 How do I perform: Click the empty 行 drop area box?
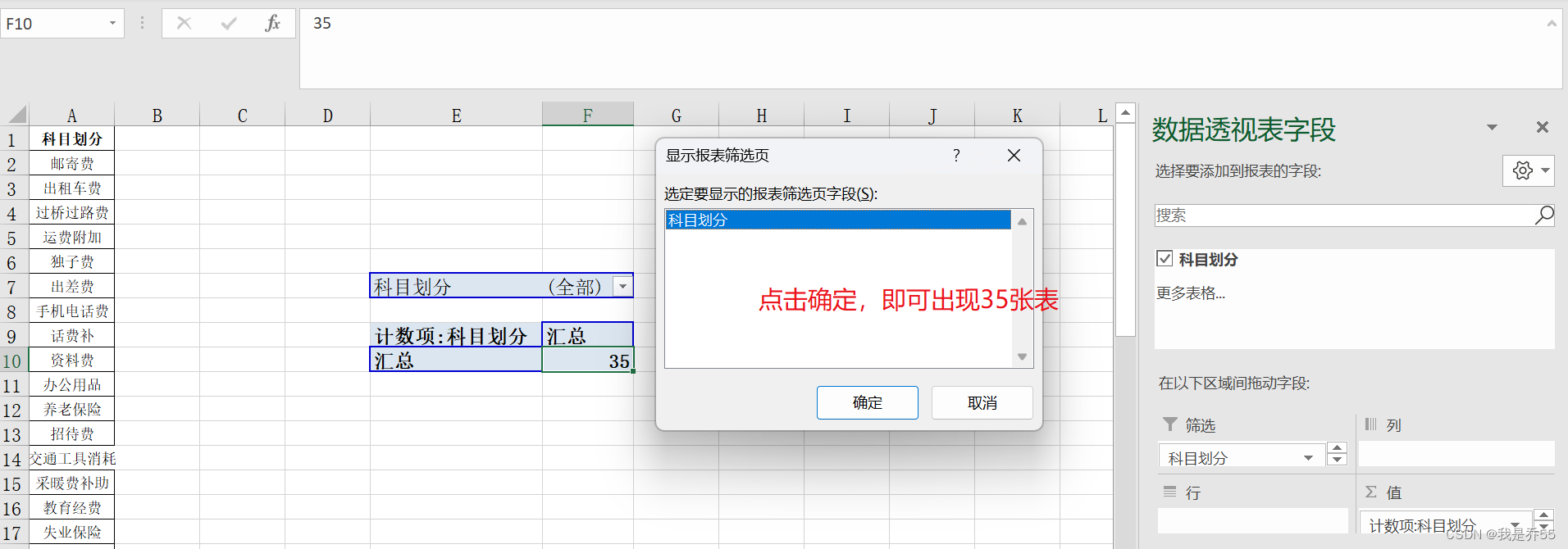(x=1252, y=520)
